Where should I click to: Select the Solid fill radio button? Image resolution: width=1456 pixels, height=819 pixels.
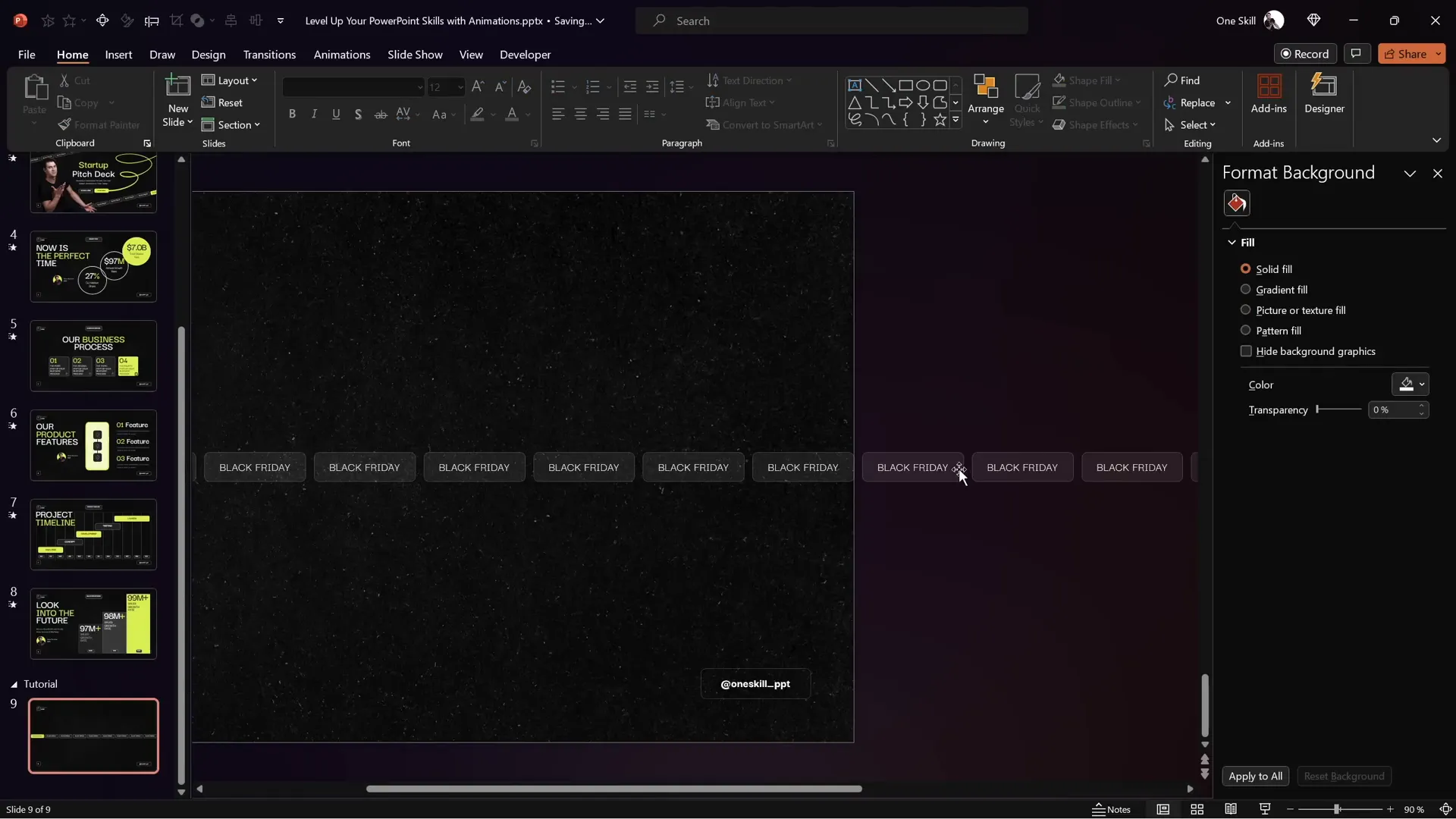(1245, 269)
